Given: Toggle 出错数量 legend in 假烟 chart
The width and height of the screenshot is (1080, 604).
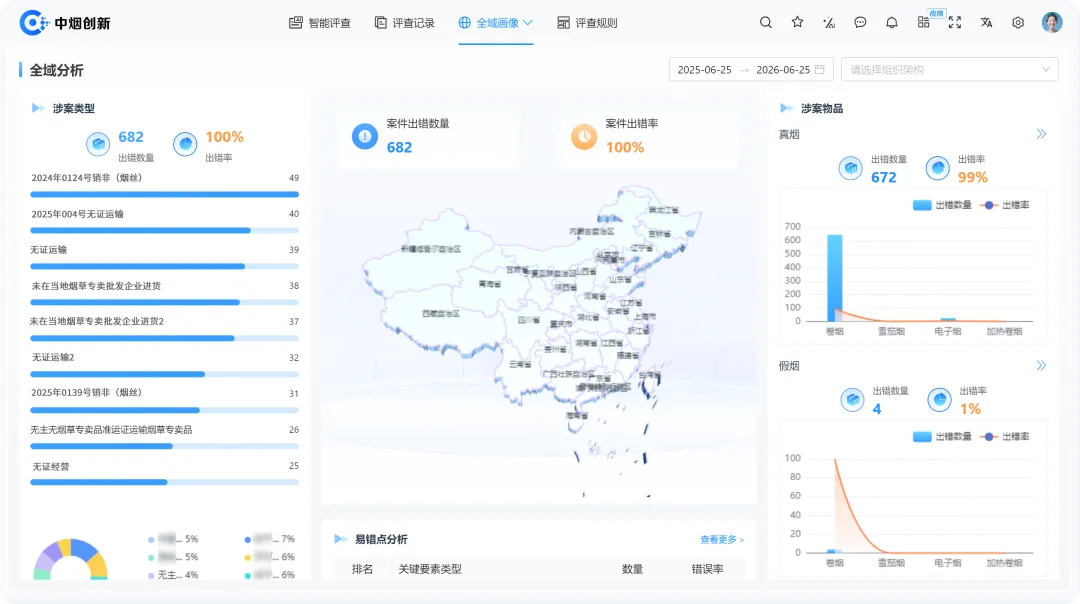Looking at the screenshot, I should [942, 436].
